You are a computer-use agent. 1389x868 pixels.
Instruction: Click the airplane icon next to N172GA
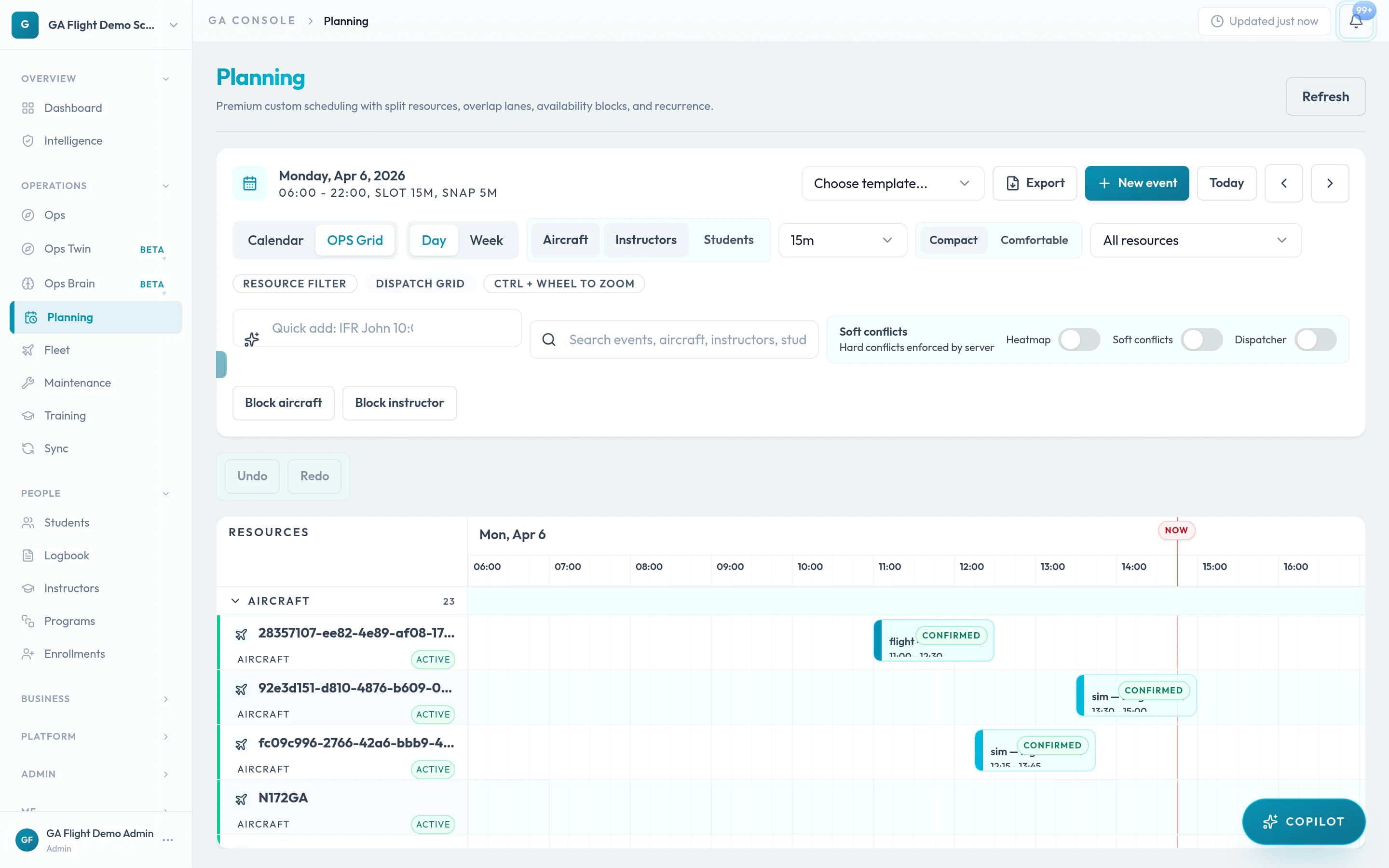pos(242,798)
